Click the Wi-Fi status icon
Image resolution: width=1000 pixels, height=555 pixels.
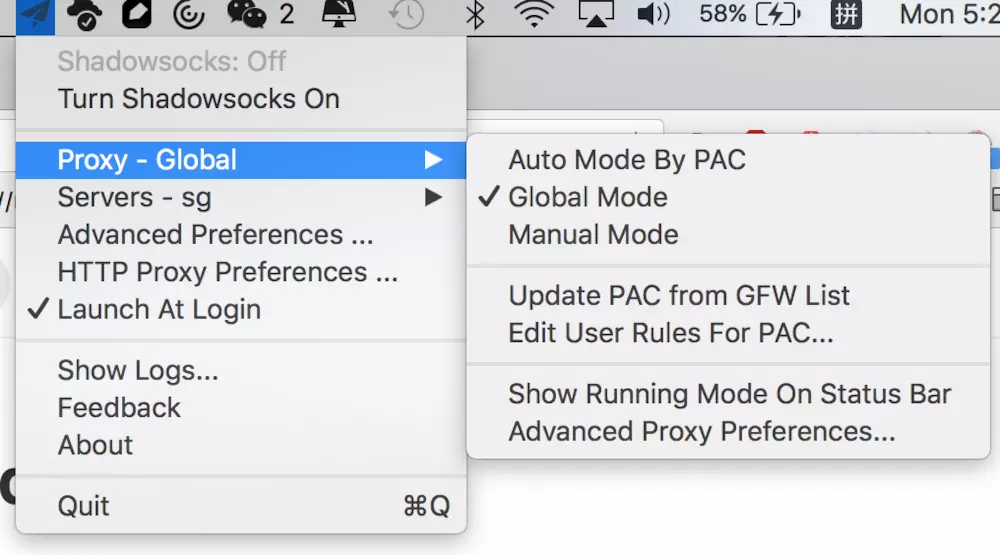tap(534, 14)
